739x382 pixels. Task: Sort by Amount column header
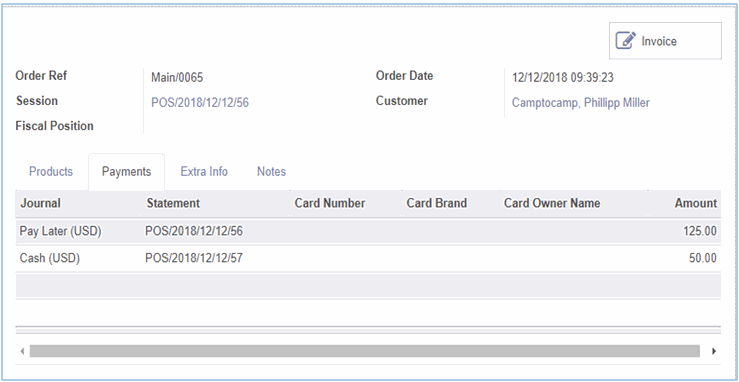(696, 203)
